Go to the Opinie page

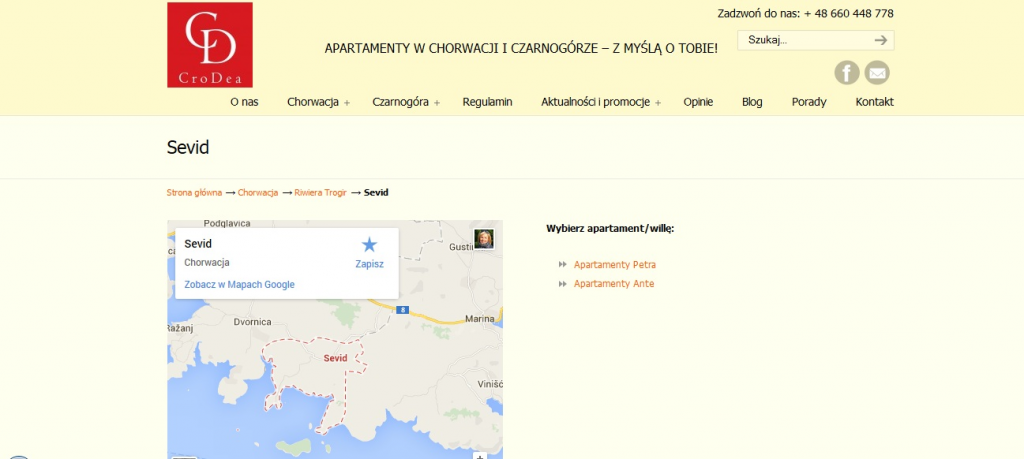click(698, 102)
